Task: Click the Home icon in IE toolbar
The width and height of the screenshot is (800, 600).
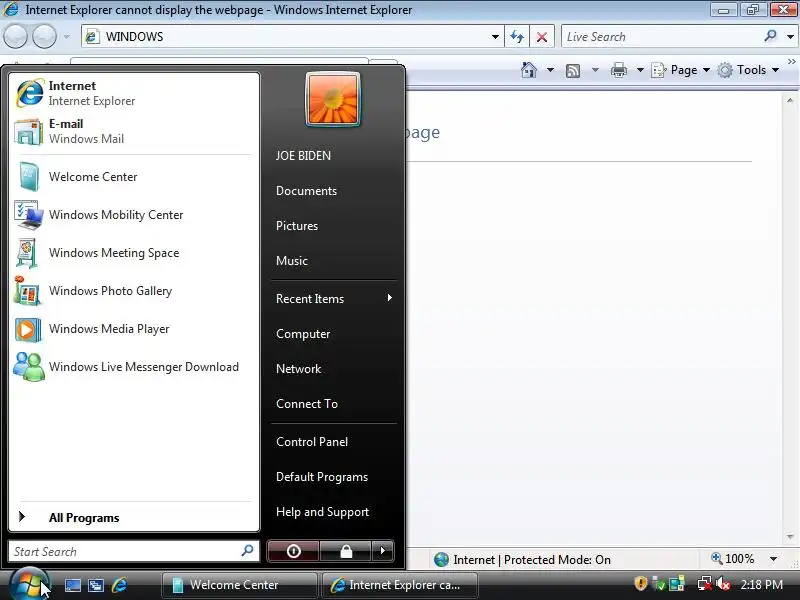Action: (x=529, y=70)
